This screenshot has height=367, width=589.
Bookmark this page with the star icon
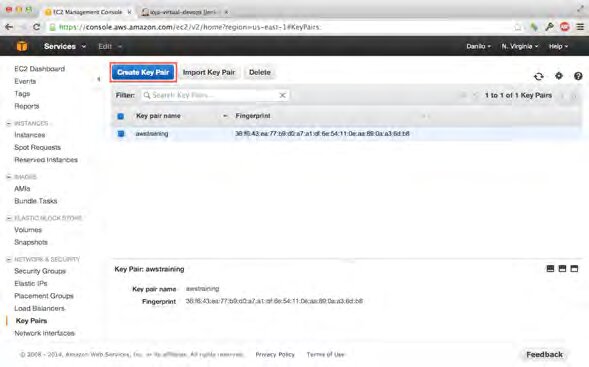pyautogui.click(x=518, y=27)
